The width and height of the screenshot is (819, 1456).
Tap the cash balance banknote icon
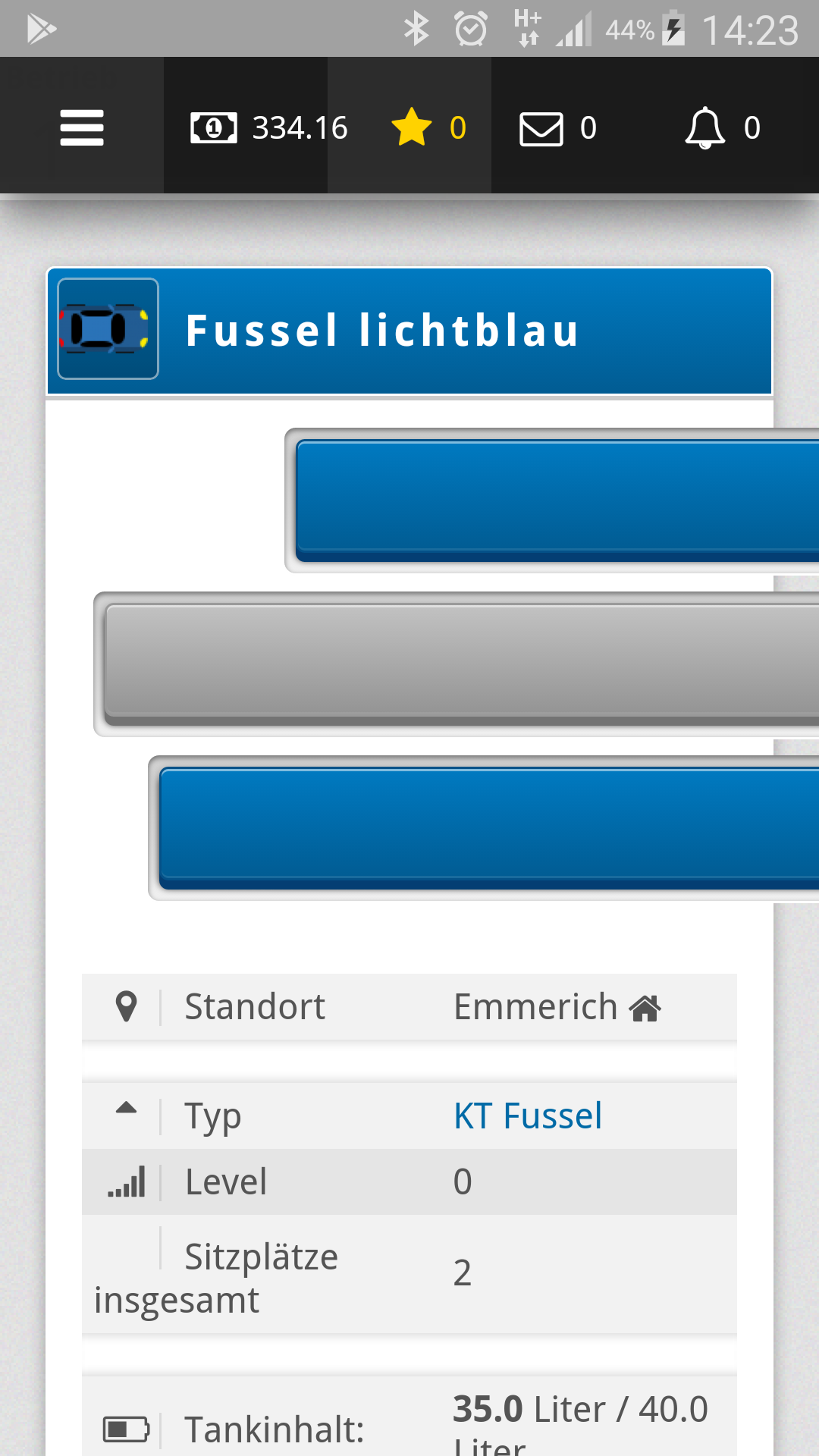pyautogui.click(x=213, y=127)
